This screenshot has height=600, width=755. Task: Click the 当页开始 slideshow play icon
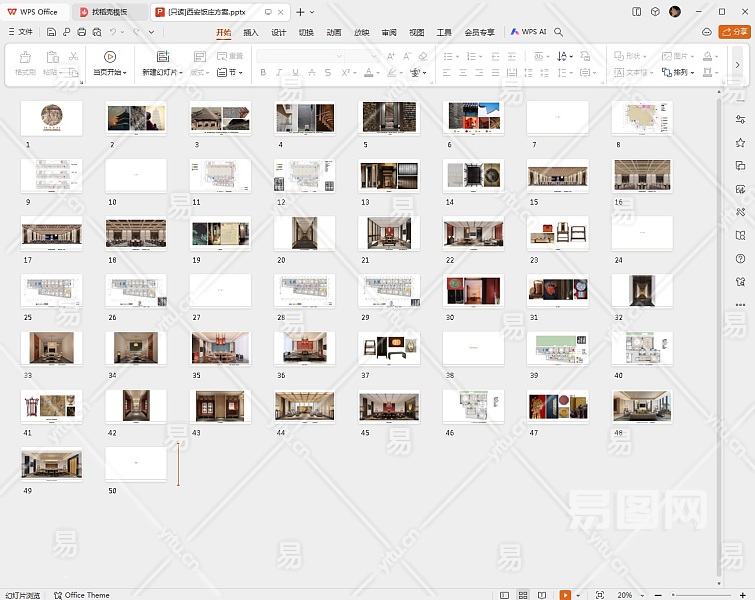pyautogui.click(x=110, y=57)
